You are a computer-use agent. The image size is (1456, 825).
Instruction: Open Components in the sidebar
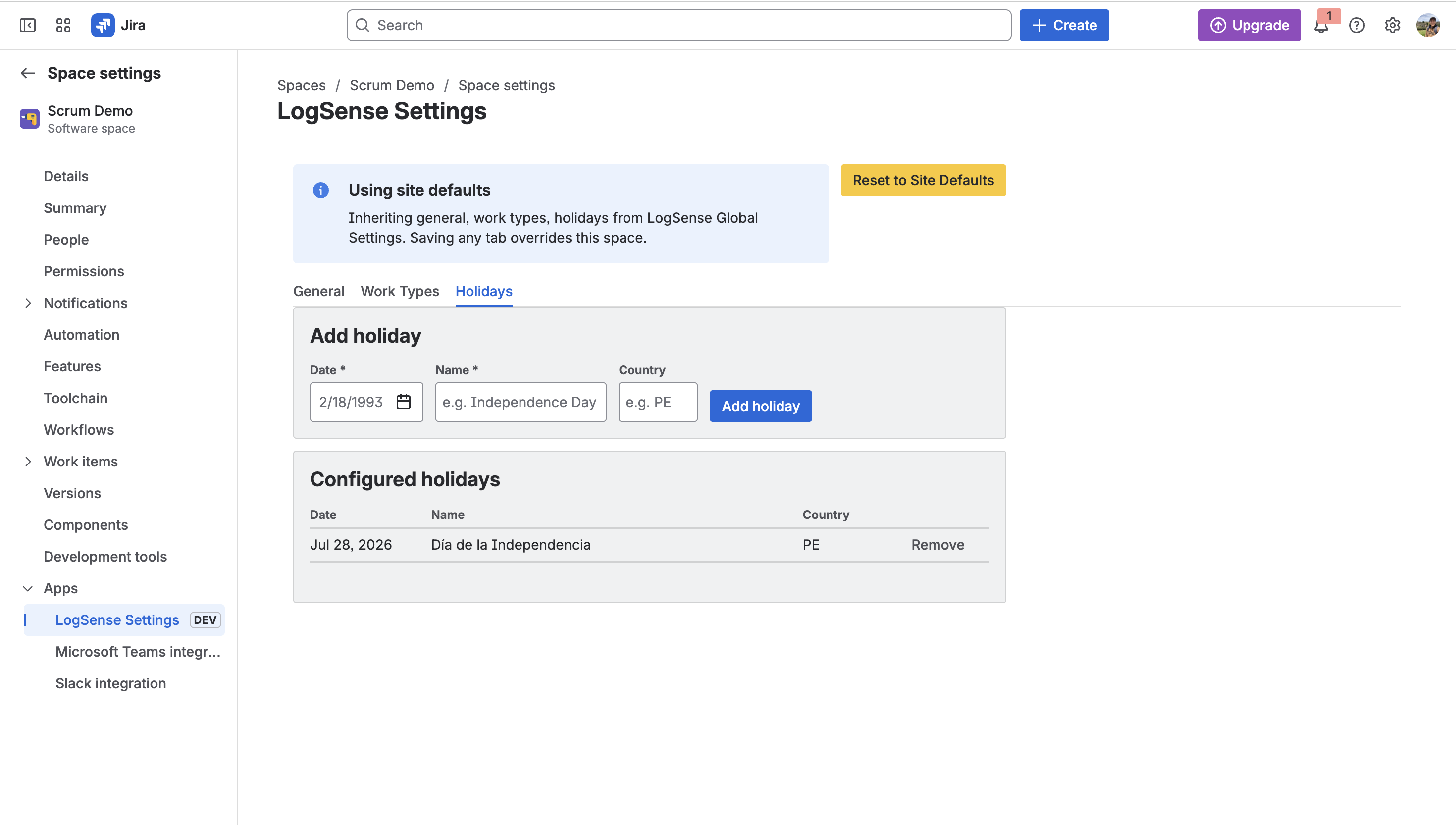click(x=86, y=525)
